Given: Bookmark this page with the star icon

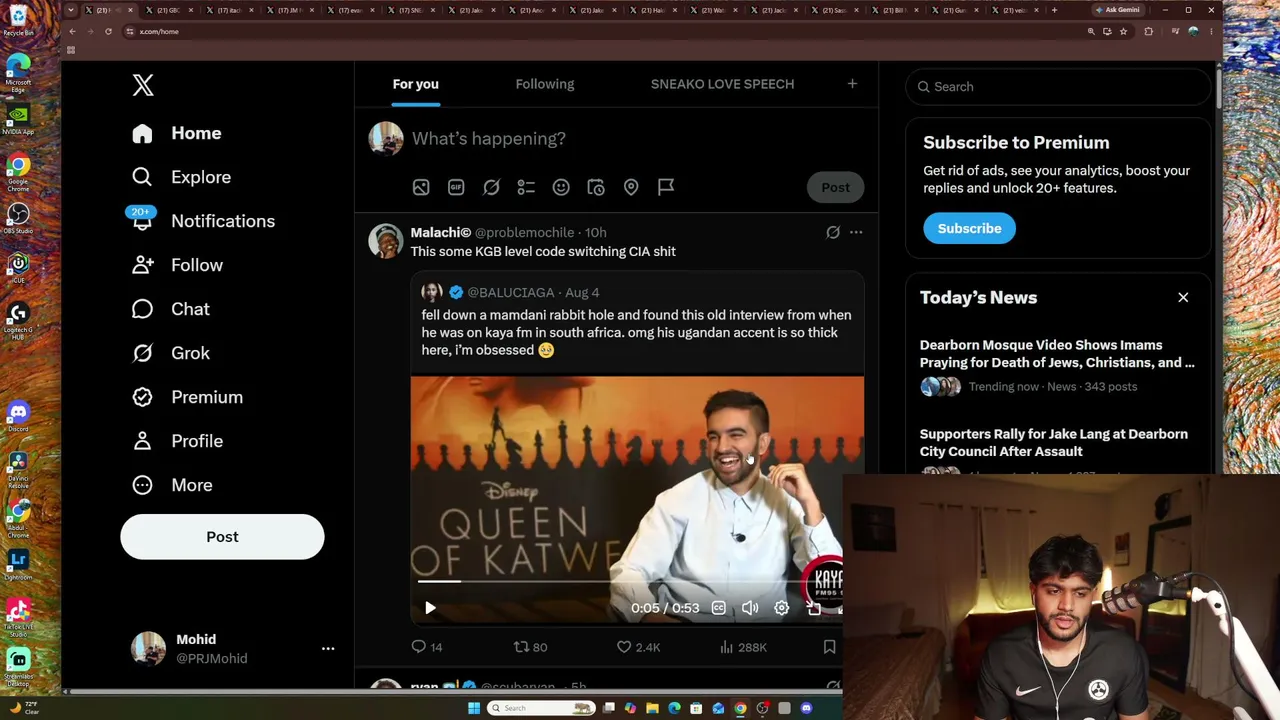Looking at the screenshot, I should click(x=1123, y=31).
